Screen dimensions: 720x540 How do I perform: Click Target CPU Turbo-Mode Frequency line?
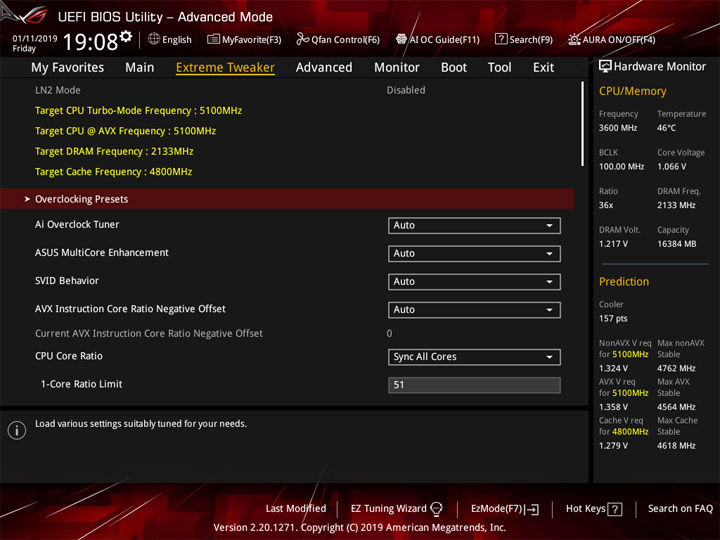click(138, 111)
